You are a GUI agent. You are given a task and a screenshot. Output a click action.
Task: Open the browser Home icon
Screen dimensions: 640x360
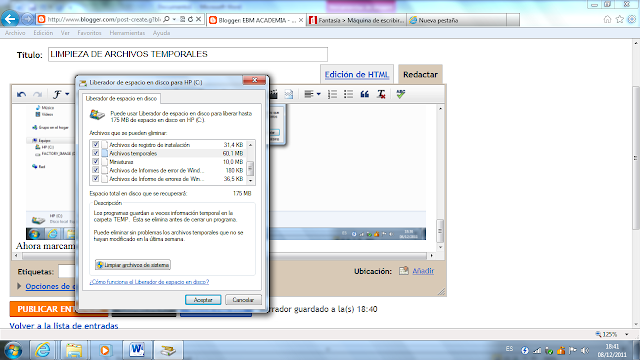(607, 19)
